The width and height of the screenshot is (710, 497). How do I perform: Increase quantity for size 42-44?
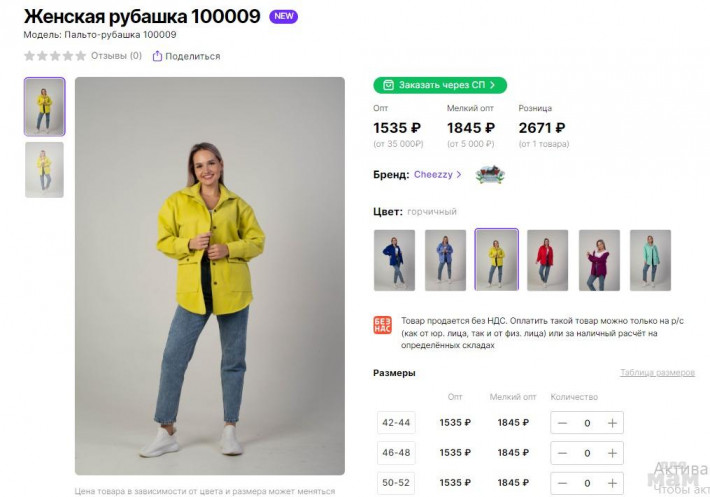[613, 423]
